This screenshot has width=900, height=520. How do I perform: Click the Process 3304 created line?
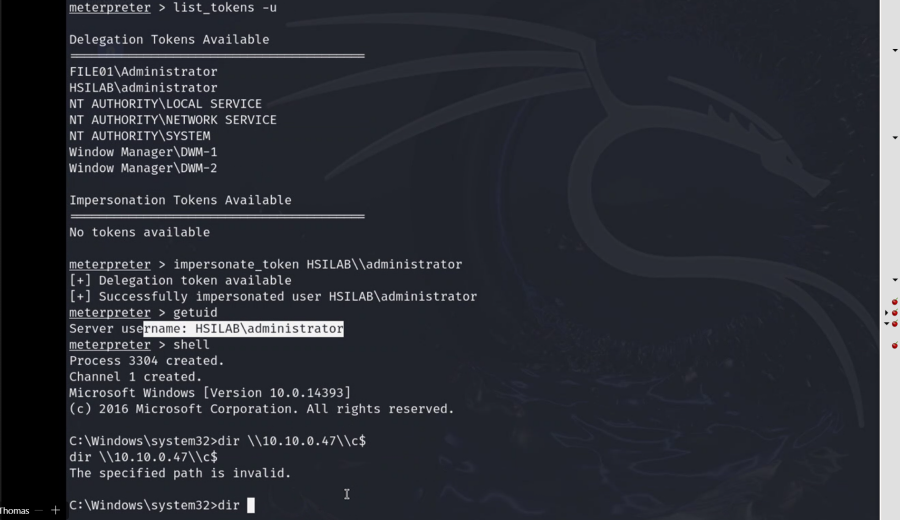click(146, 361)
